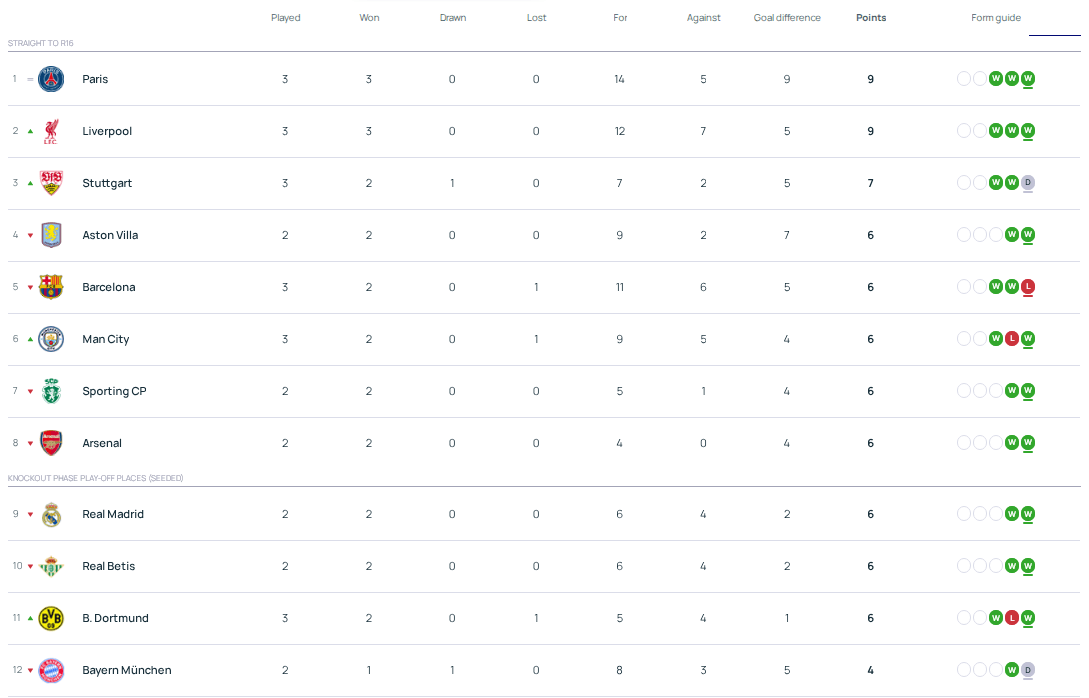1089x698 pixels.
Task: Select the Barcelona crest icon
Action: 51,287
